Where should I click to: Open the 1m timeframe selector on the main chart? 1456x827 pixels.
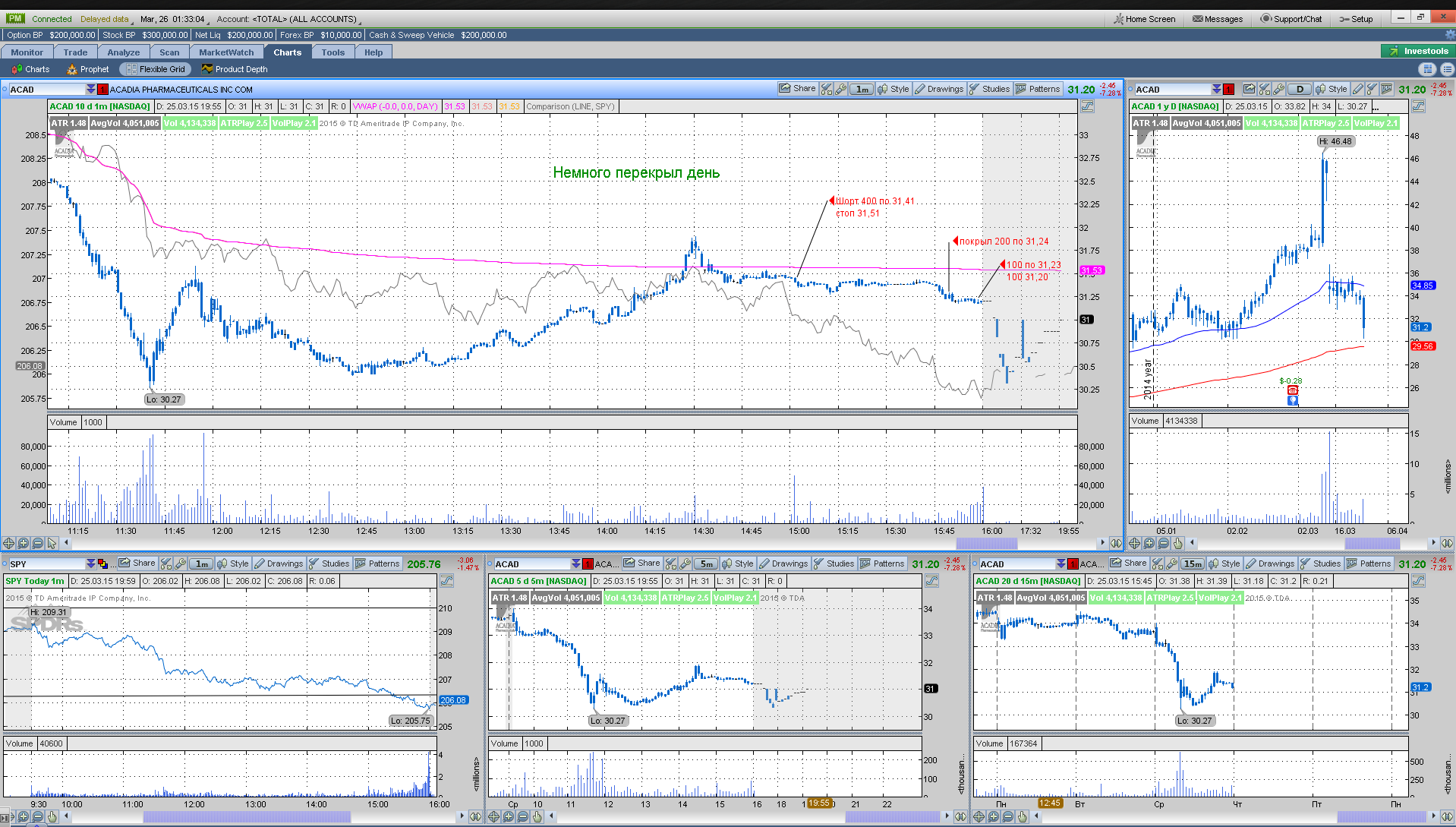click(x=862, y=89)
